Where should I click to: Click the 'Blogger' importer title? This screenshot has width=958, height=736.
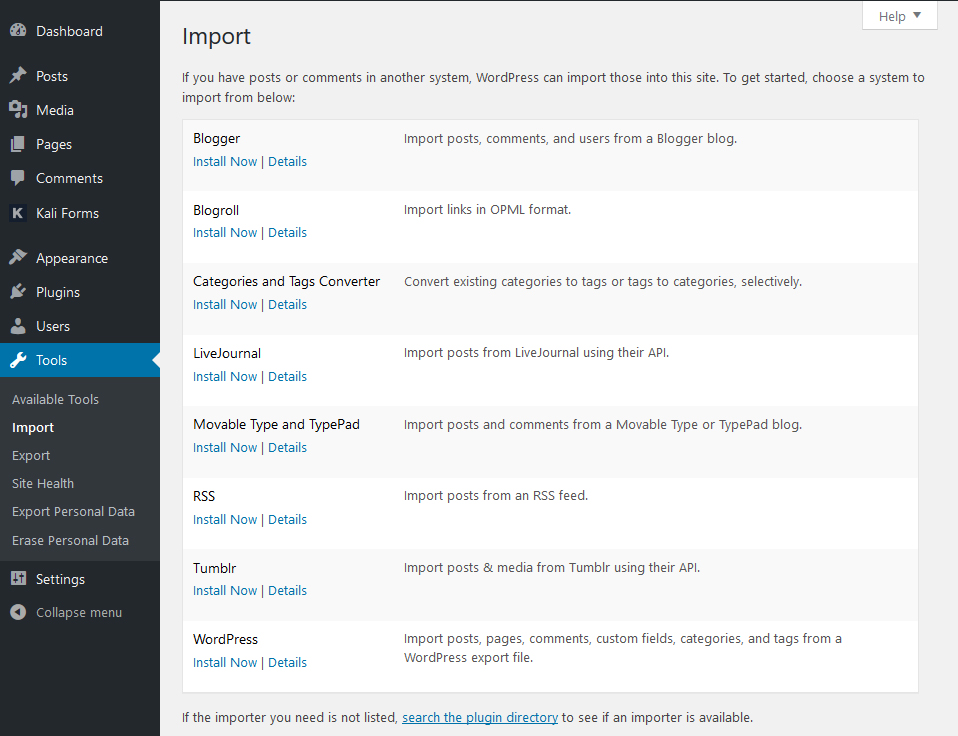point(216,139)
